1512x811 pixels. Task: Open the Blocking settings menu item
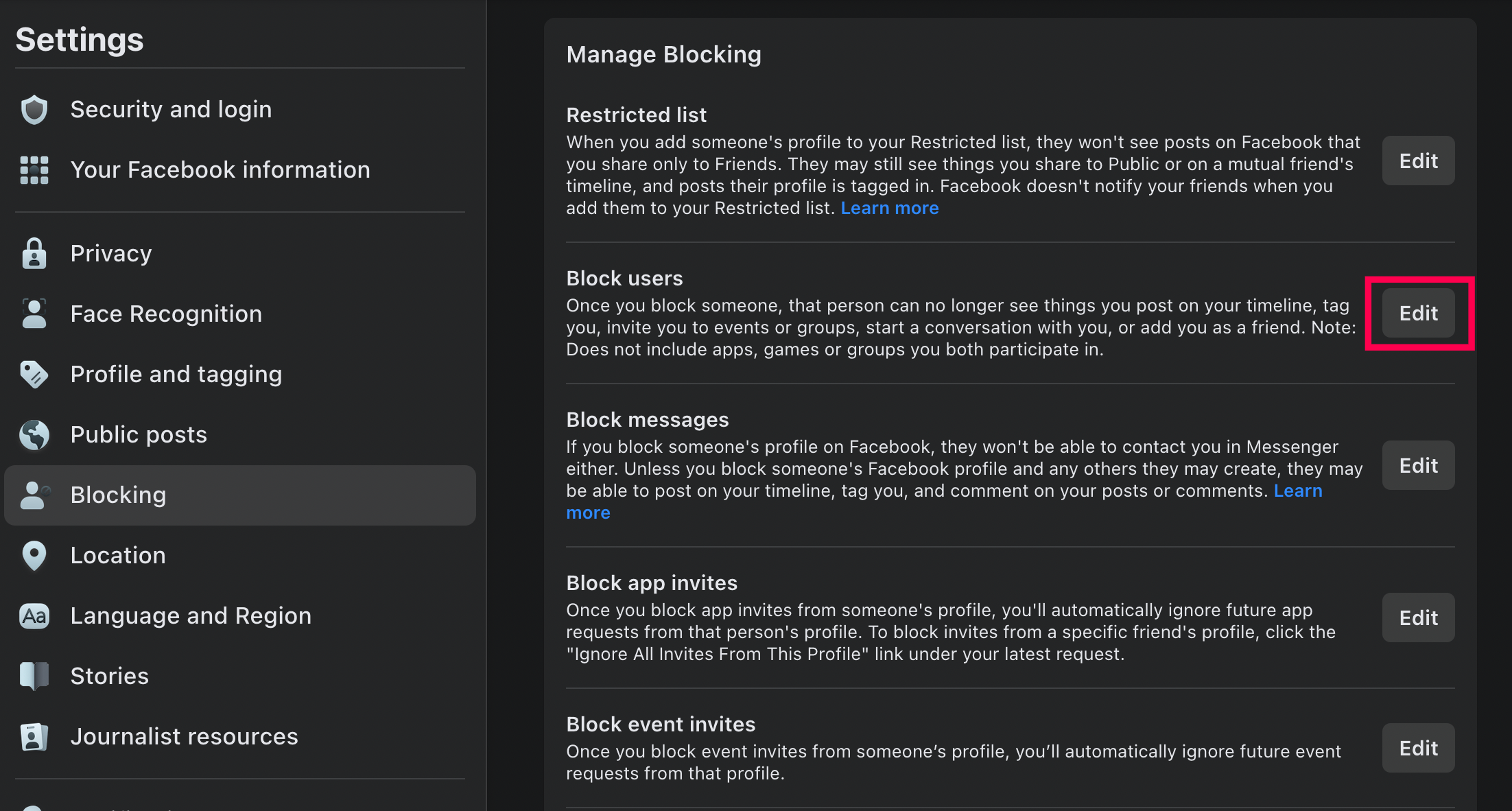(118, 495)
